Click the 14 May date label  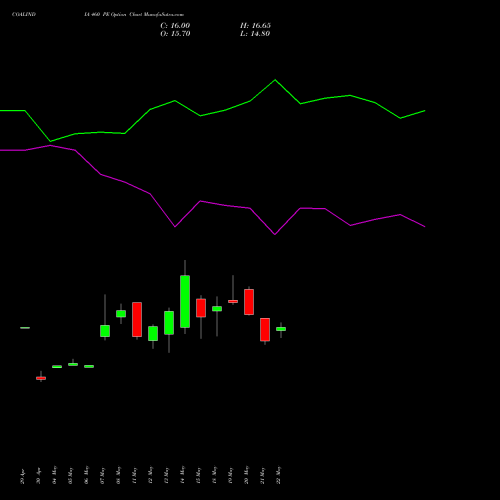coord(183,475)
